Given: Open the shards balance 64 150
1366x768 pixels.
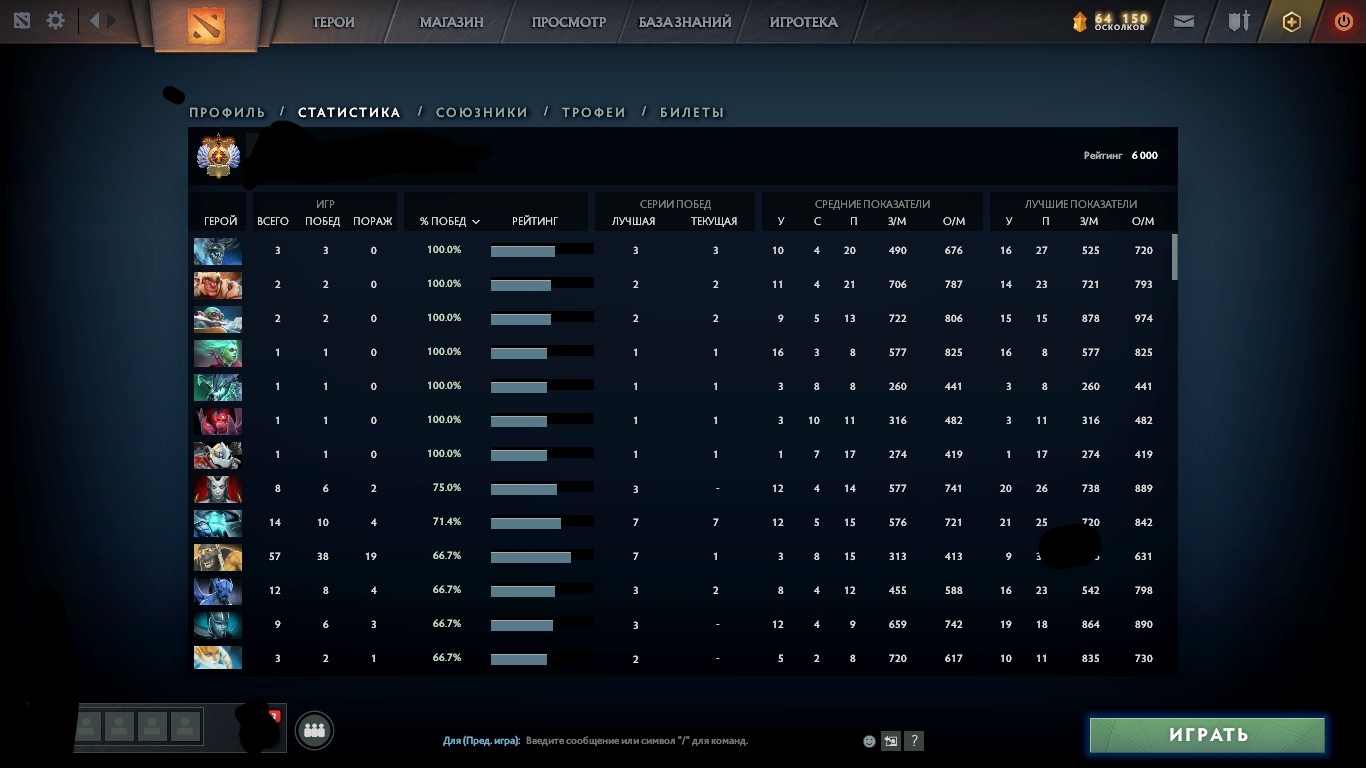Looking at the screenshot, I should [x=1111, y=21].
